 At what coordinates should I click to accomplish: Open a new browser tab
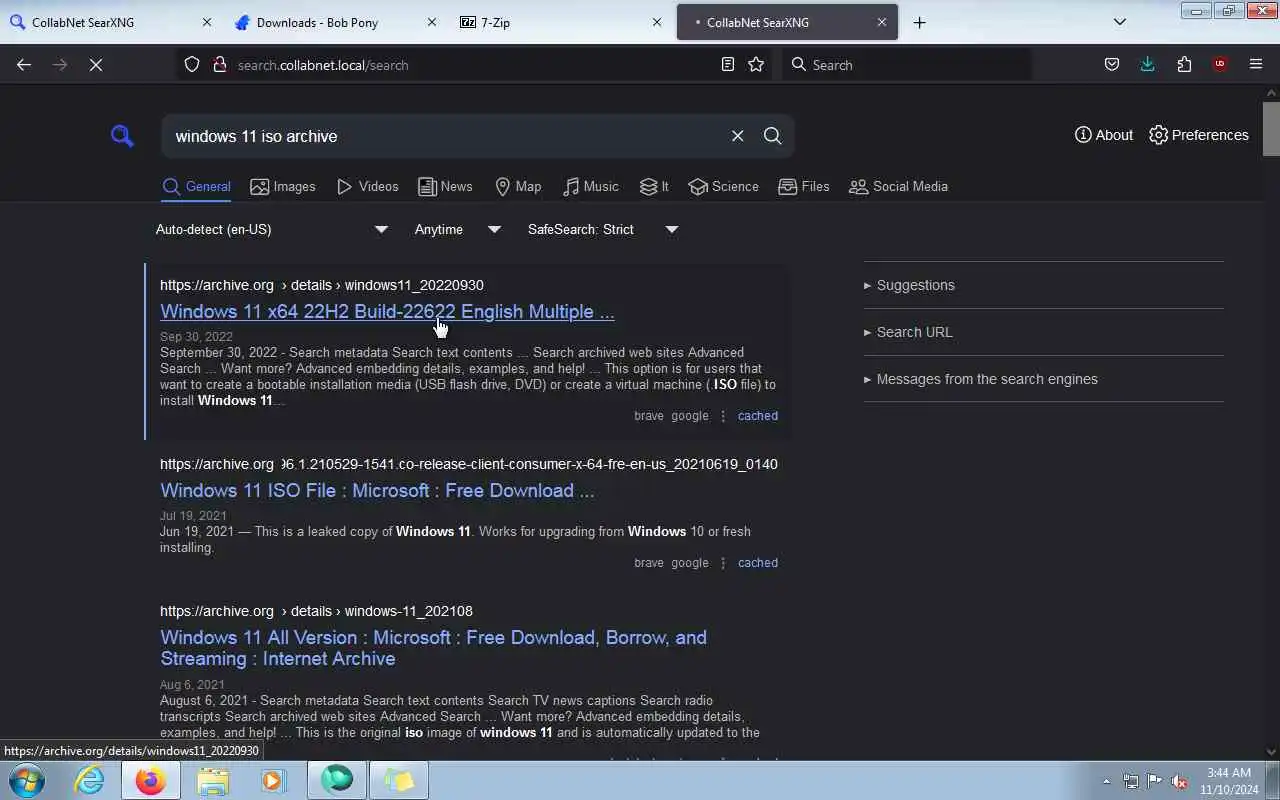pyautogui.click(x=920, y=22)
